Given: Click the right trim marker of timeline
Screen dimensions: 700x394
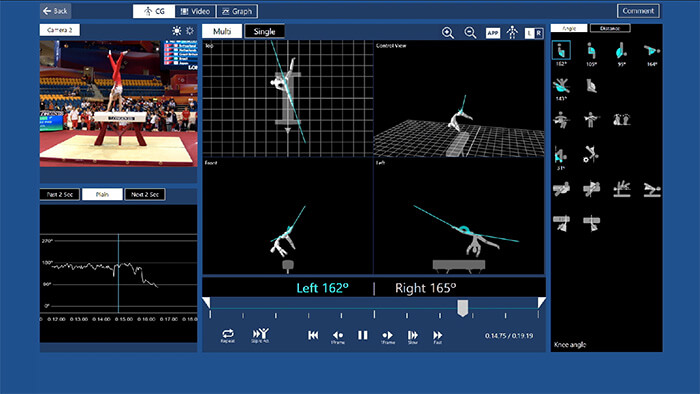Looking at the screenshot, I should 541,303.
